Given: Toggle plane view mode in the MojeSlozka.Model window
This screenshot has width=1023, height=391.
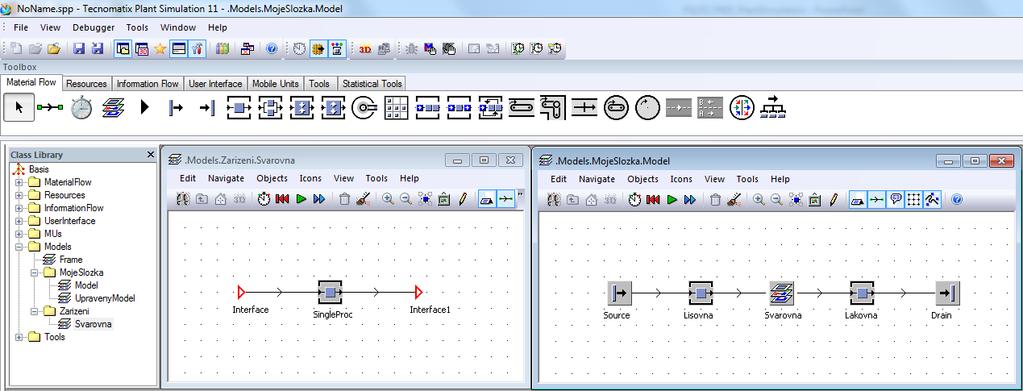Looking at the screenshot, I should click(x=859, y=200).
